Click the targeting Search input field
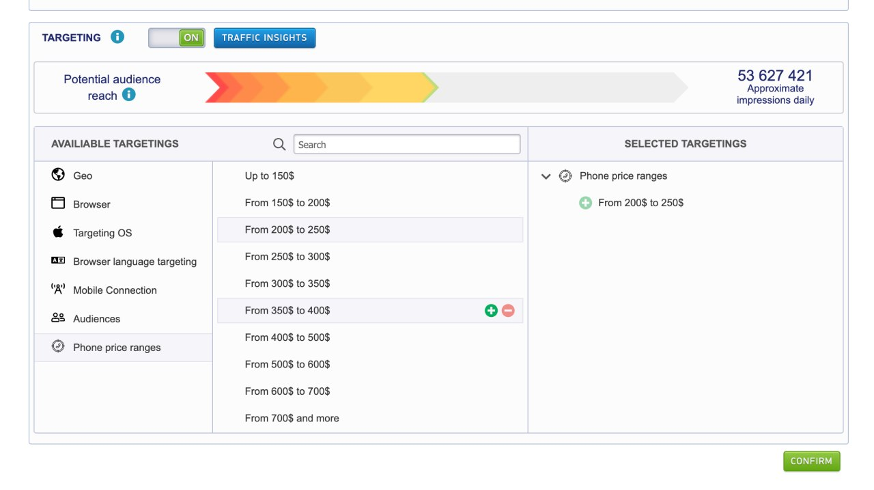This screenshot has width=874, height=490. coord(407,145)
